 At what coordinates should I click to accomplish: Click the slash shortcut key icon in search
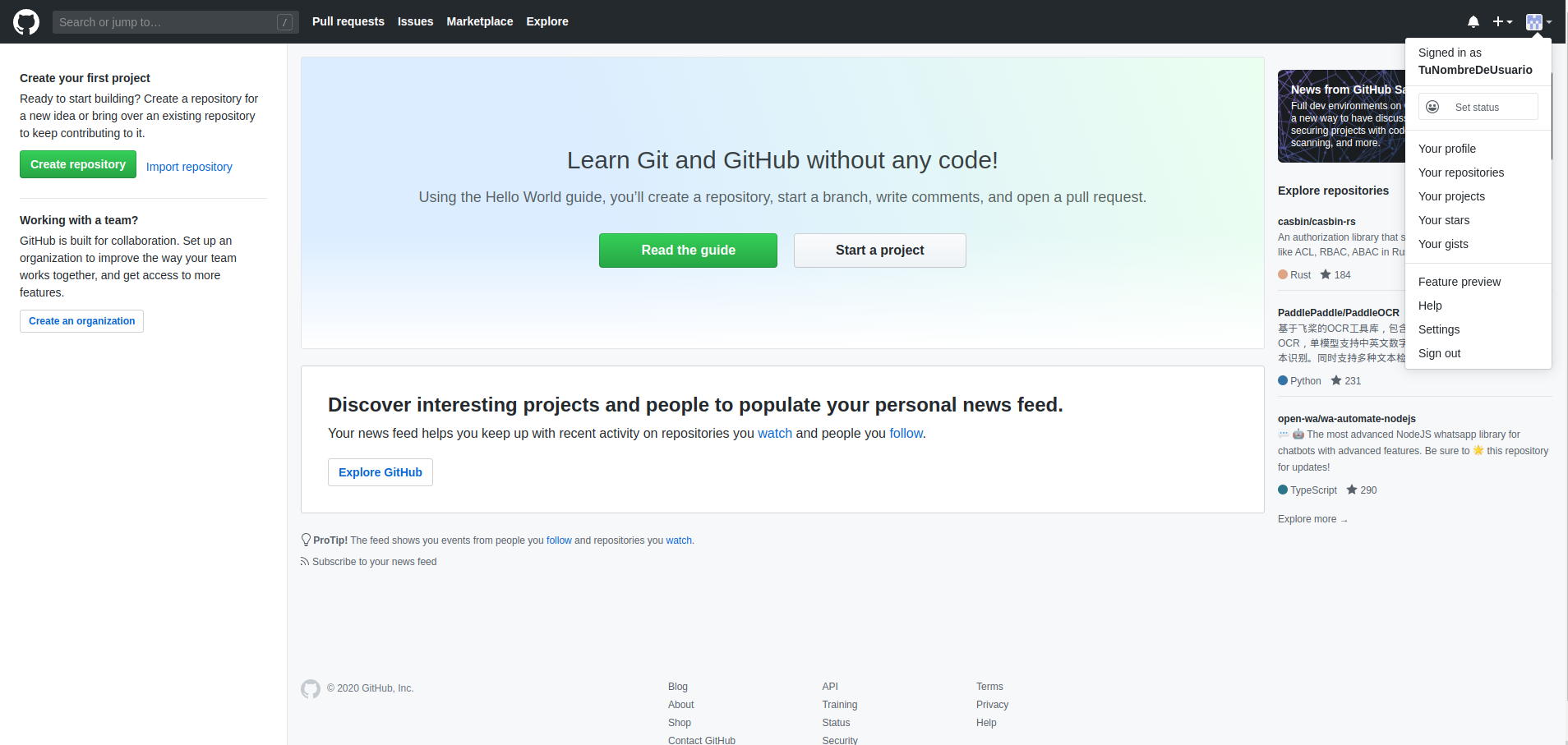[284, 22]
